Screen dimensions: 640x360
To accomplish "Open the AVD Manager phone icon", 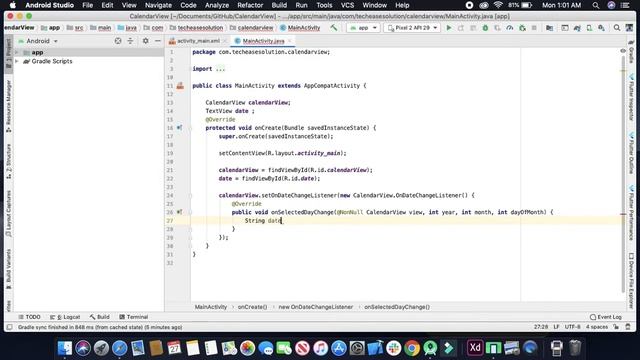I will (x=589, y=28).
